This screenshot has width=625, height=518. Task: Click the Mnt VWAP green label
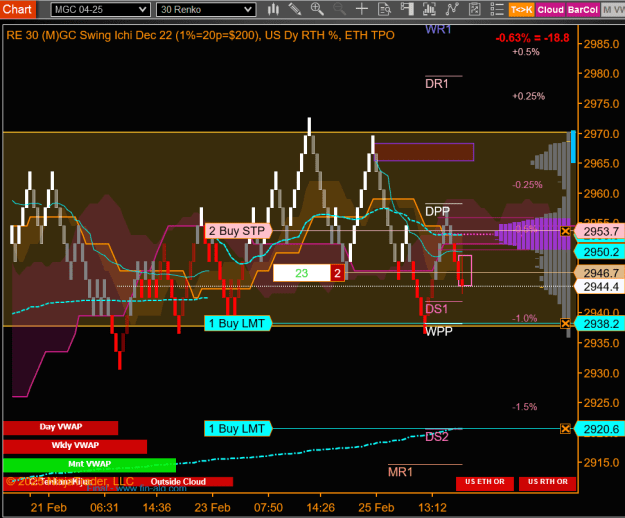point(89,465)
